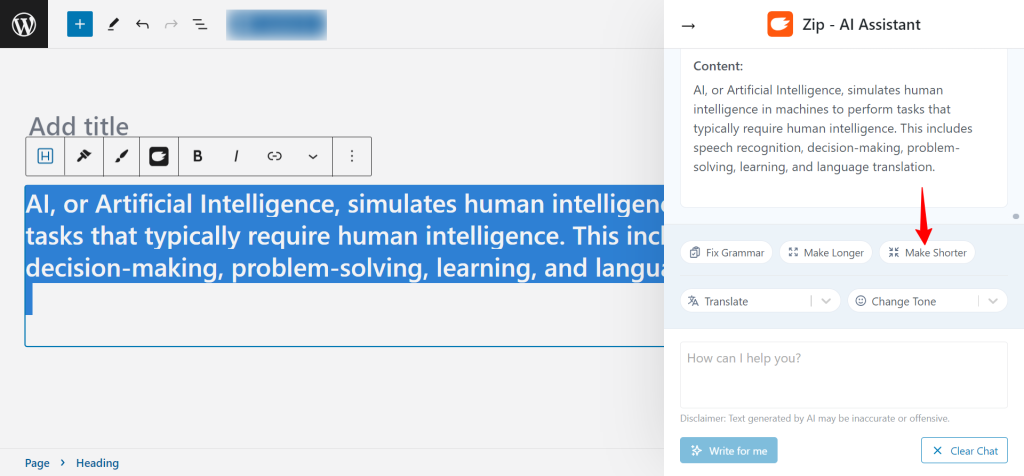
Task: Open block options three-dot menu
Action: 352,156
